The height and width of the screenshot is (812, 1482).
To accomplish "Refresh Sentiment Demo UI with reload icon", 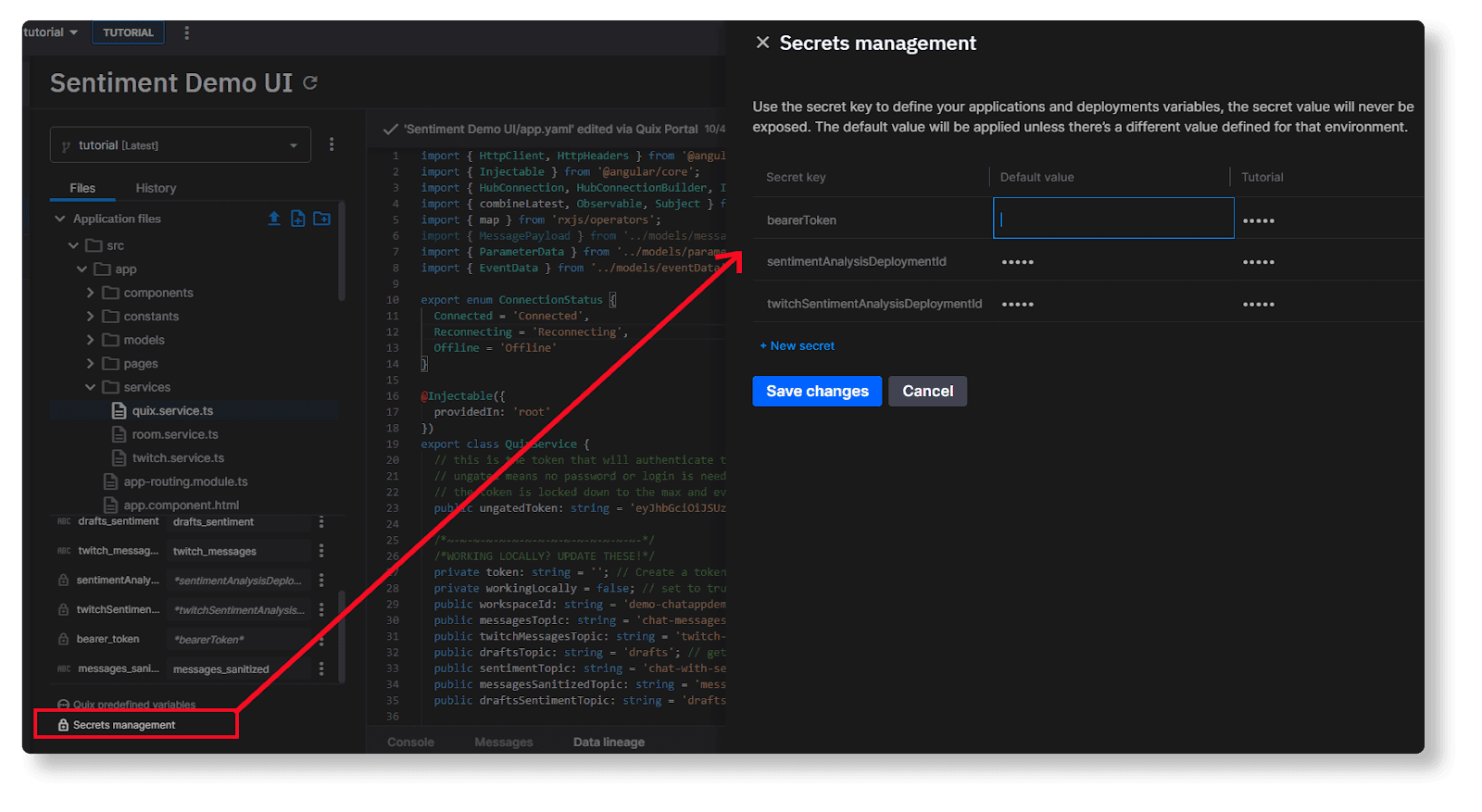I will (x=310, y=83).
